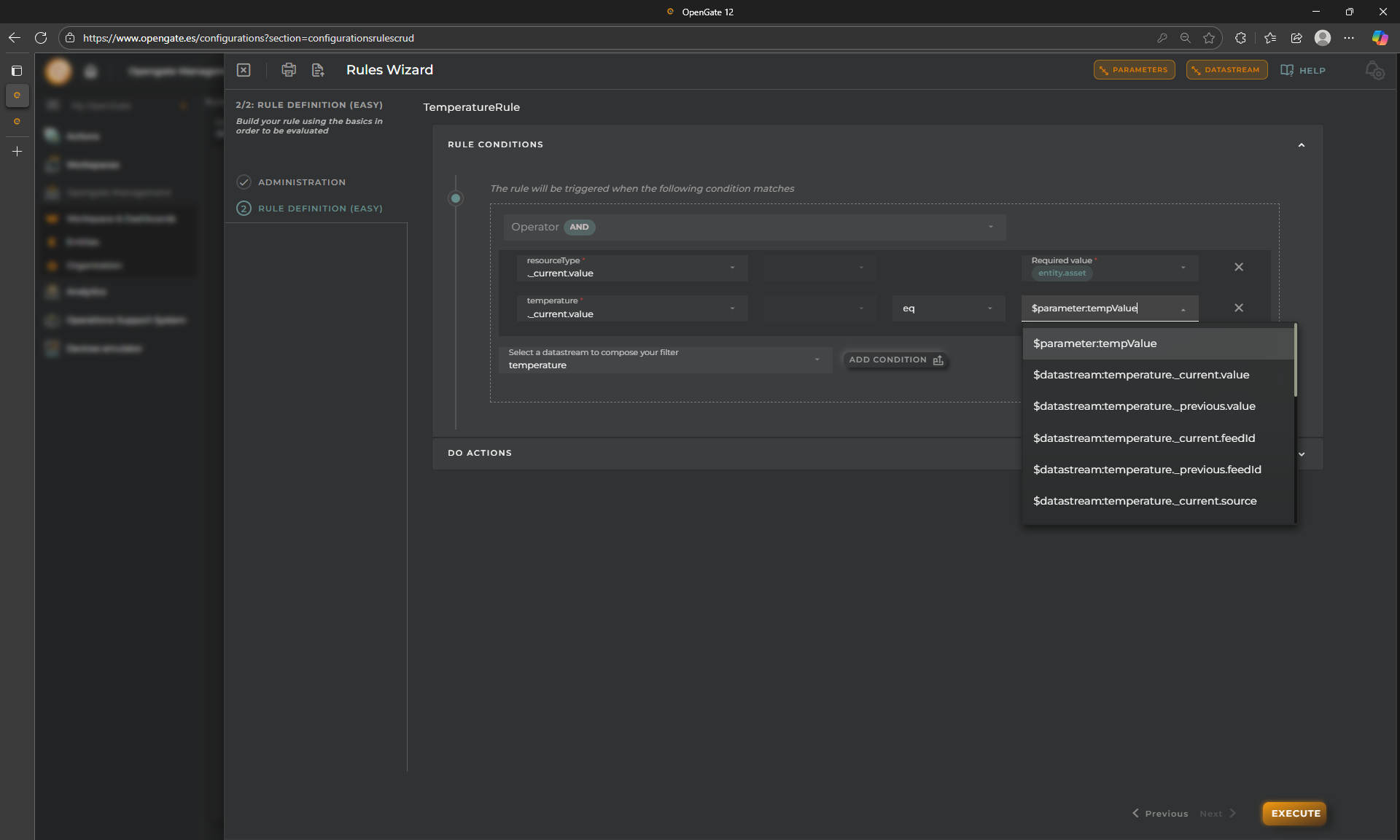Toggle the AND operator chip
1400x840 pixels.
[x=579, y=227]
